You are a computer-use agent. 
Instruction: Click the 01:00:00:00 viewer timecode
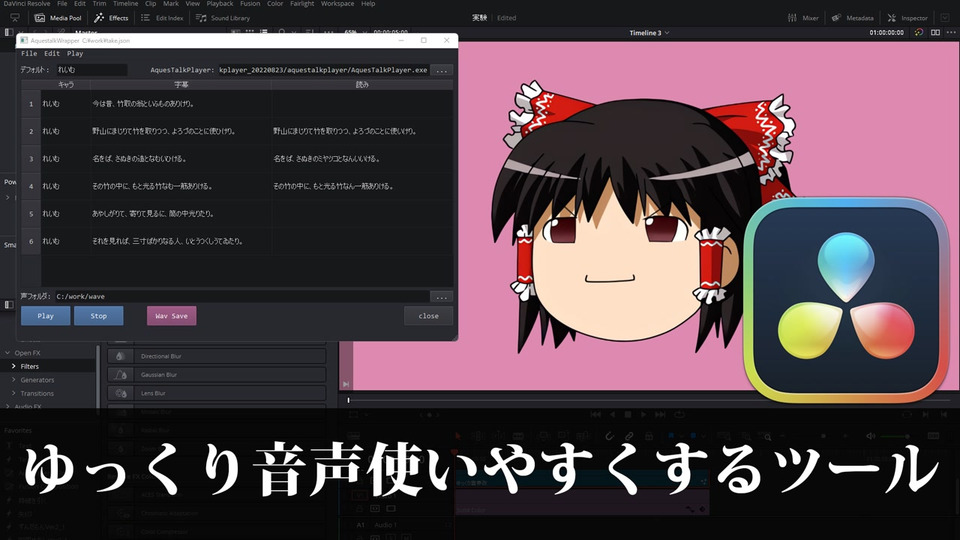pos(886,32)
